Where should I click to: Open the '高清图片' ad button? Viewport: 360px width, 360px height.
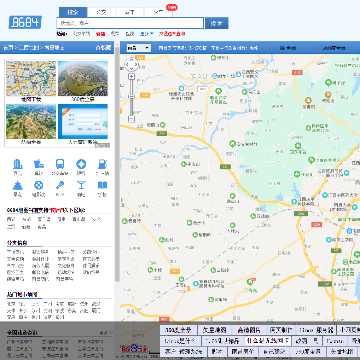pos(250,330)
